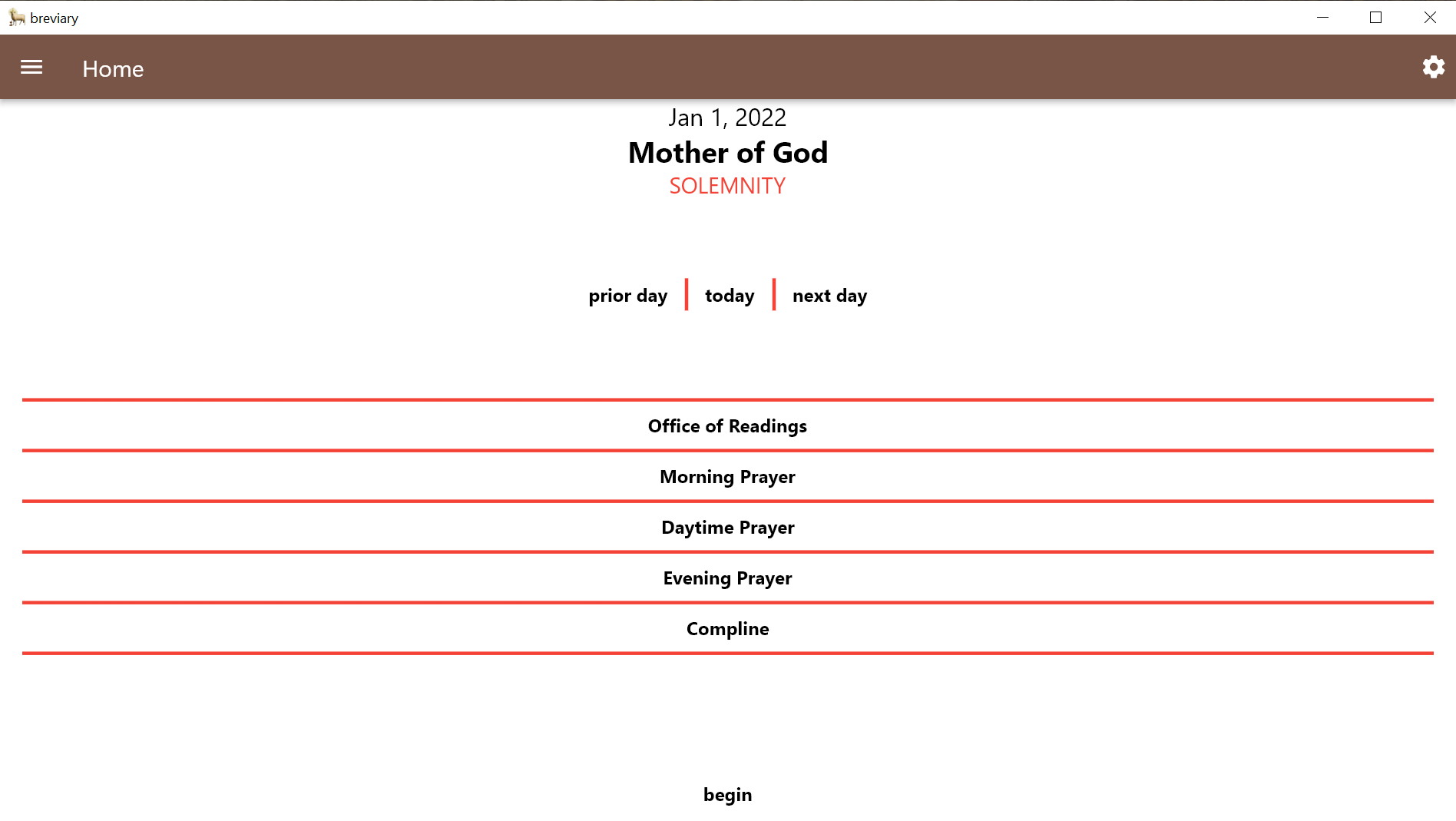The height and width of the screenshot is (821, 1456).
Task: Click the breviary lamb icon in title bar
Action: [15, 17]
